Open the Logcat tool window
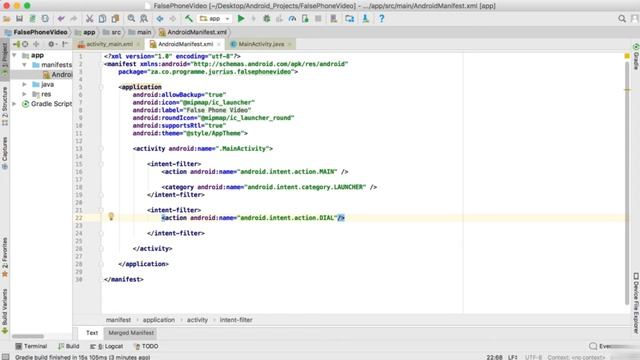The height and width of the screenshot is (360, 640). [x=107, y=346]
